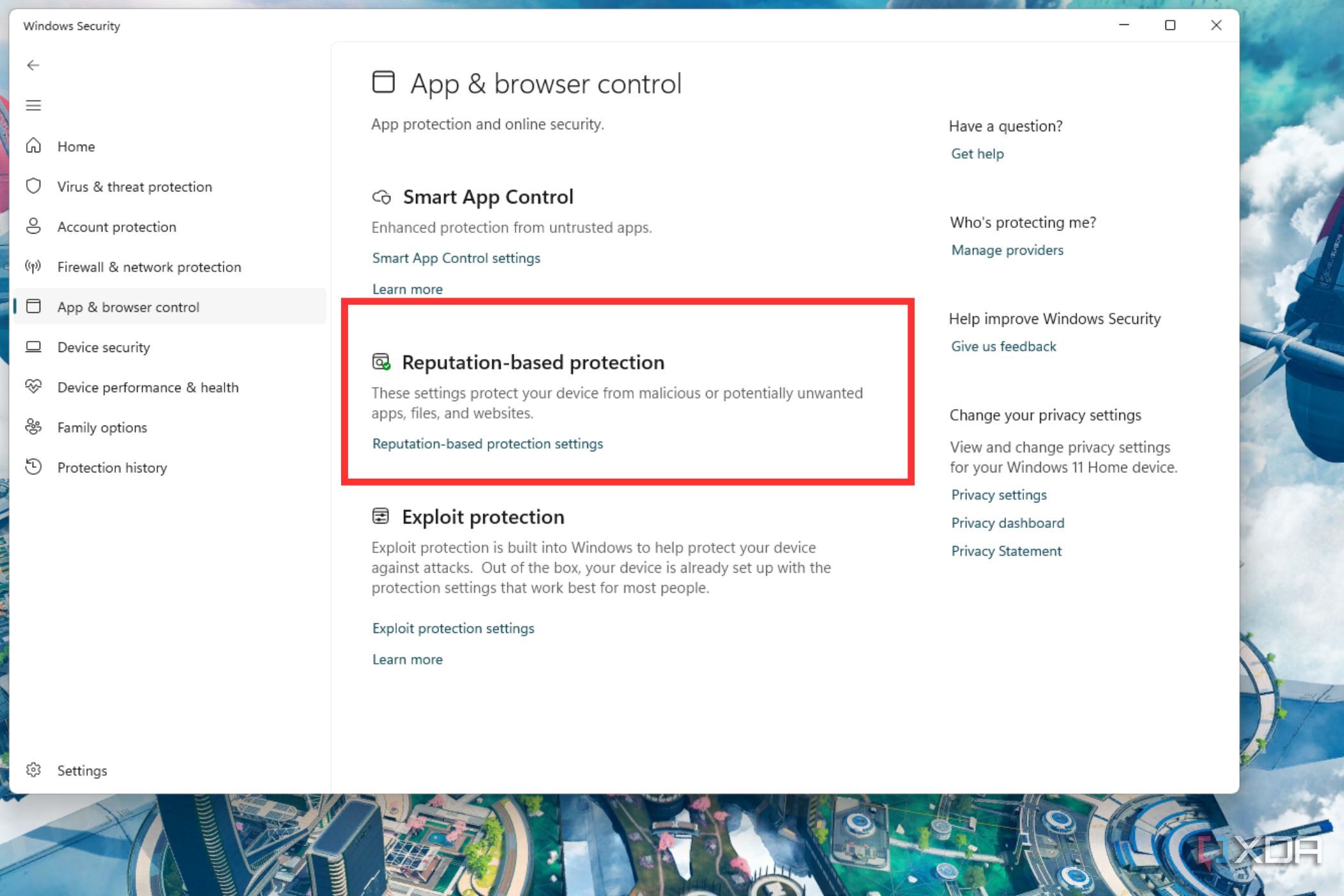Screen dimensions: 1344x896
Task: Click the Smart App Control cloud icon
Action: (383, 198)
